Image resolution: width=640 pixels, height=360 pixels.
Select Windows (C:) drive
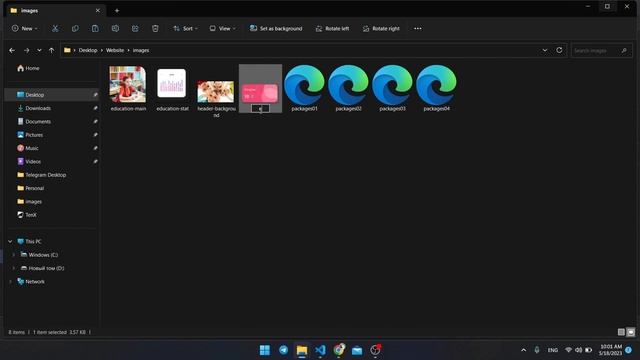[43, 255]
